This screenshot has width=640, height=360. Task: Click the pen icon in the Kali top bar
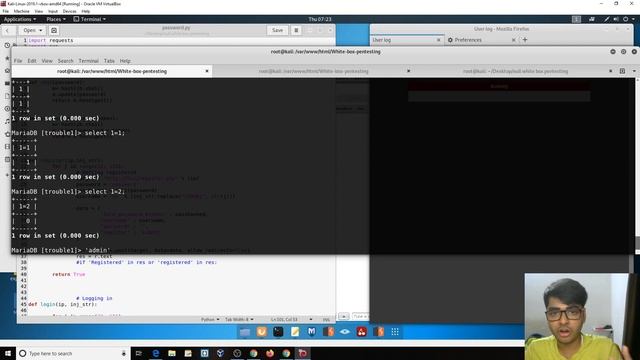point(607,19)
